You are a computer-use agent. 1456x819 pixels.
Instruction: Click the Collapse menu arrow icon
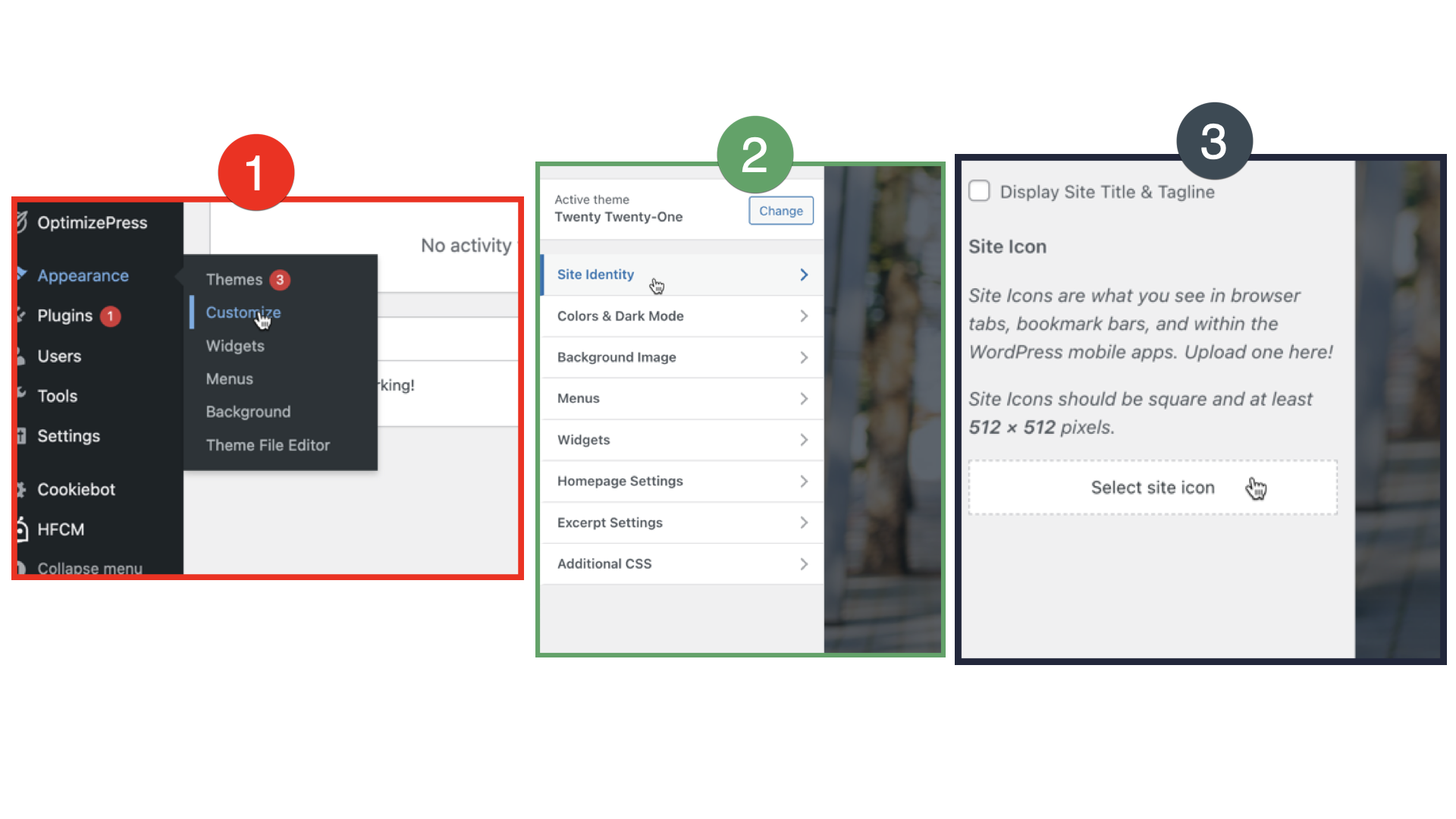click(x=21, y=567)
